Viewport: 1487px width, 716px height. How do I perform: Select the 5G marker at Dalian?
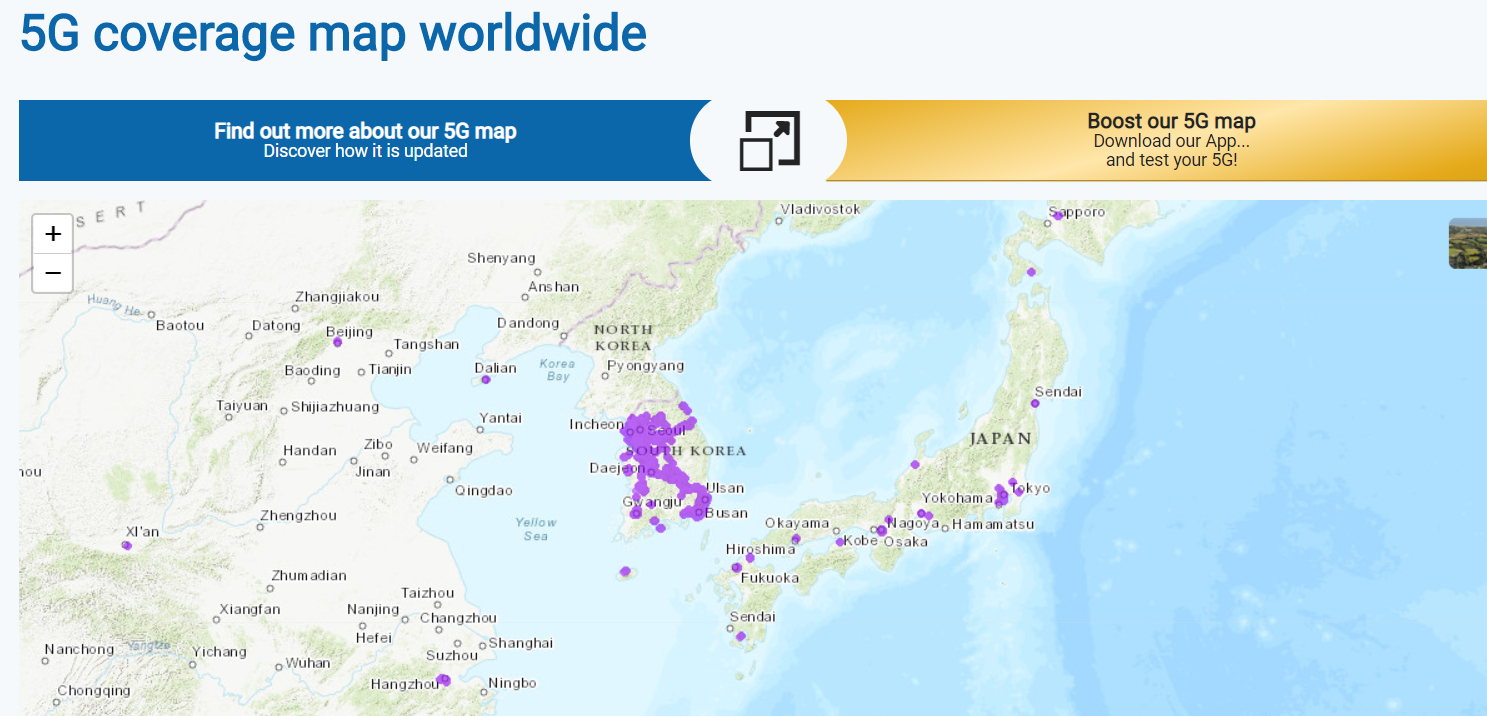485,380
